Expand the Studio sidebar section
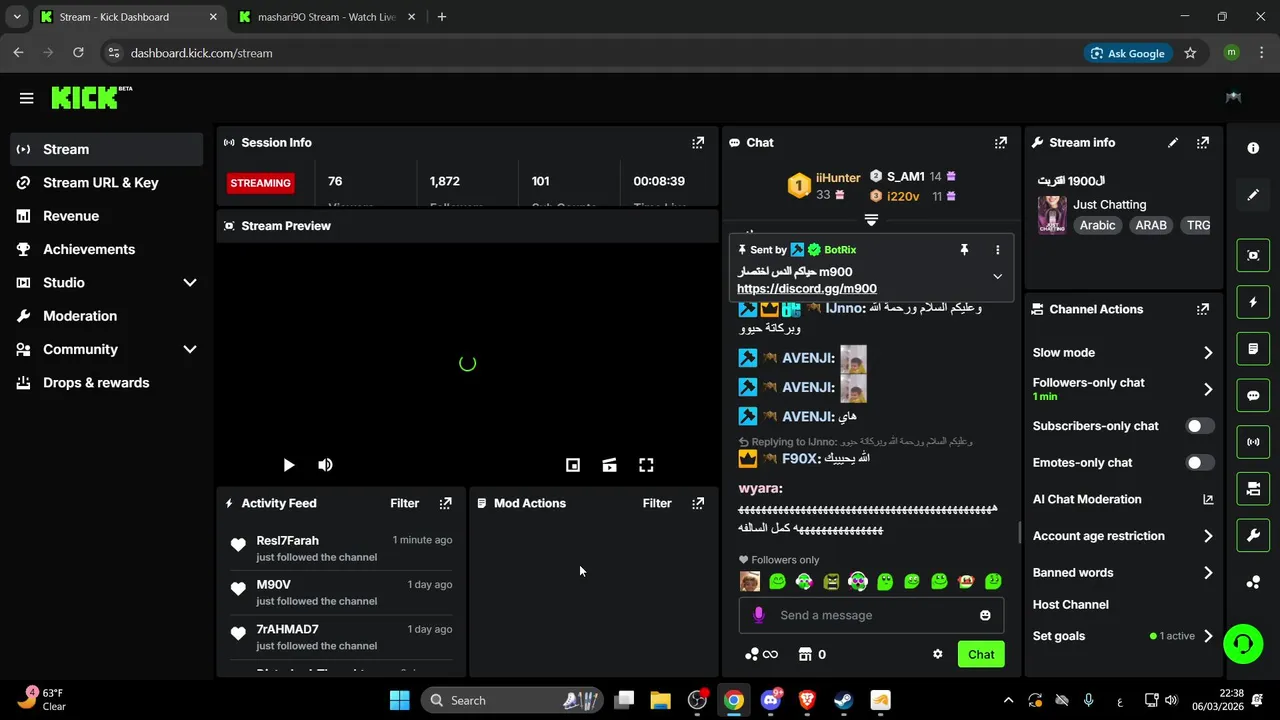 click(190, 283)
